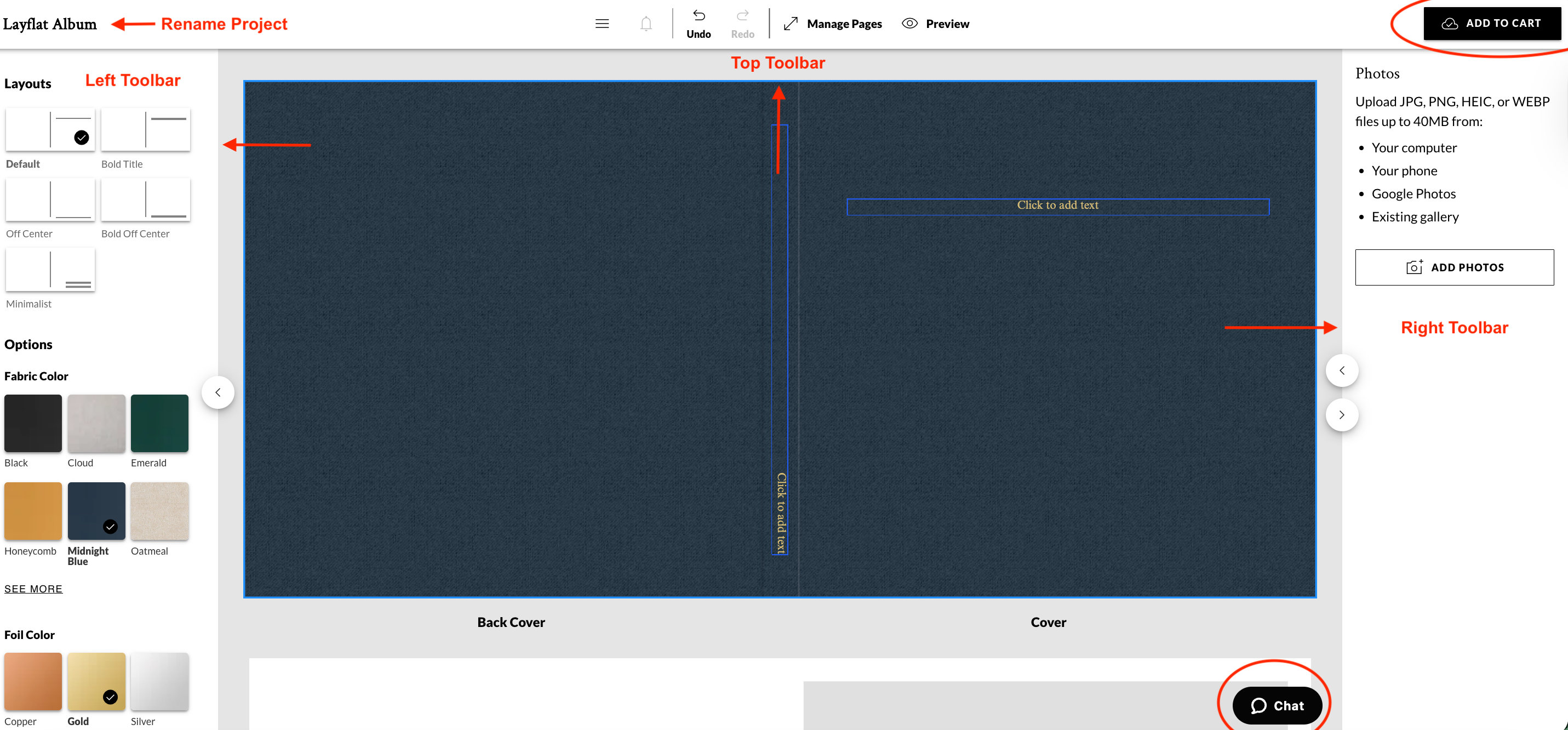
Task: Click the cover text field saying Click to add text
Action: click(x=1058, y=205)
